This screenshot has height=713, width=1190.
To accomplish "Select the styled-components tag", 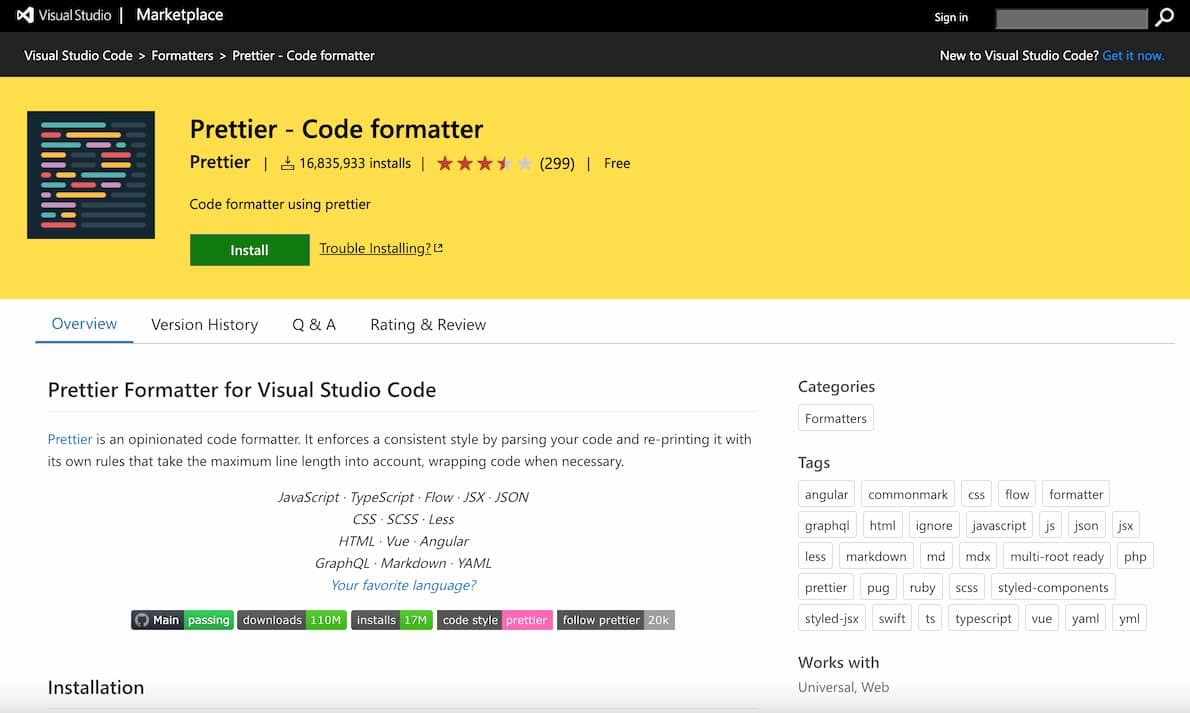I will [1053, 588].
